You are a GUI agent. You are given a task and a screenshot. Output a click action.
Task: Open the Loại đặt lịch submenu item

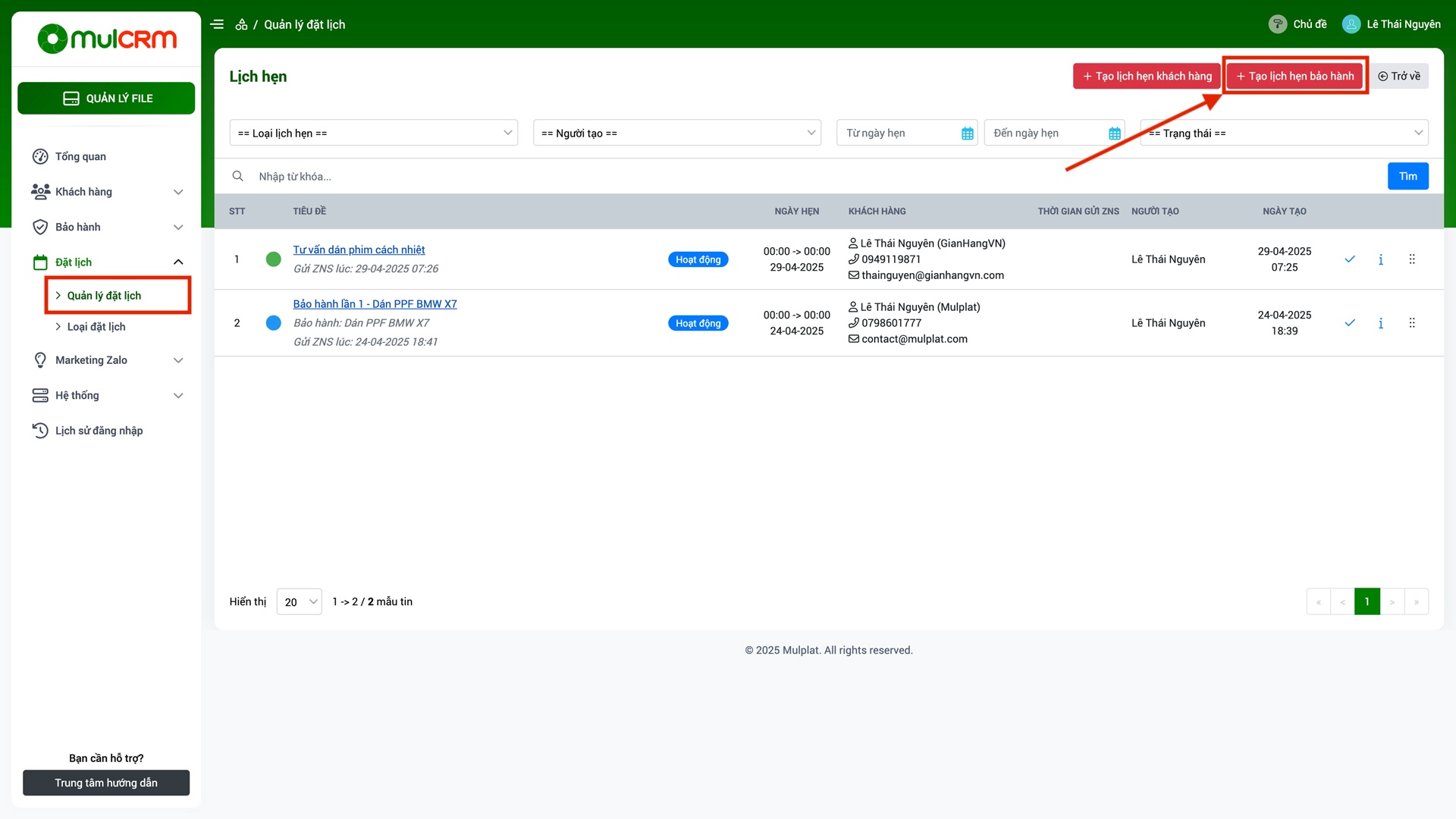click(x=96, y=327)
